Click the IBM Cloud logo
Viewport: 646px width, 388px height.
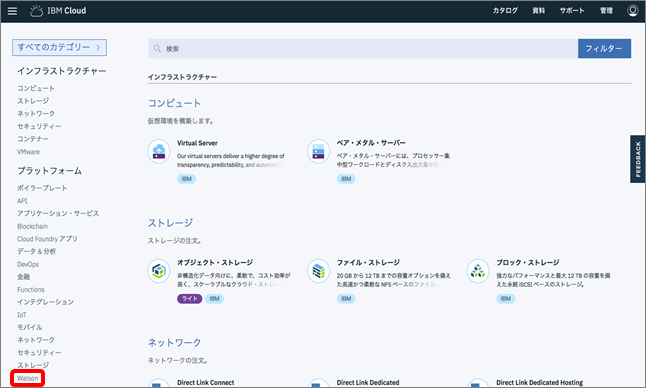[58, 11]
